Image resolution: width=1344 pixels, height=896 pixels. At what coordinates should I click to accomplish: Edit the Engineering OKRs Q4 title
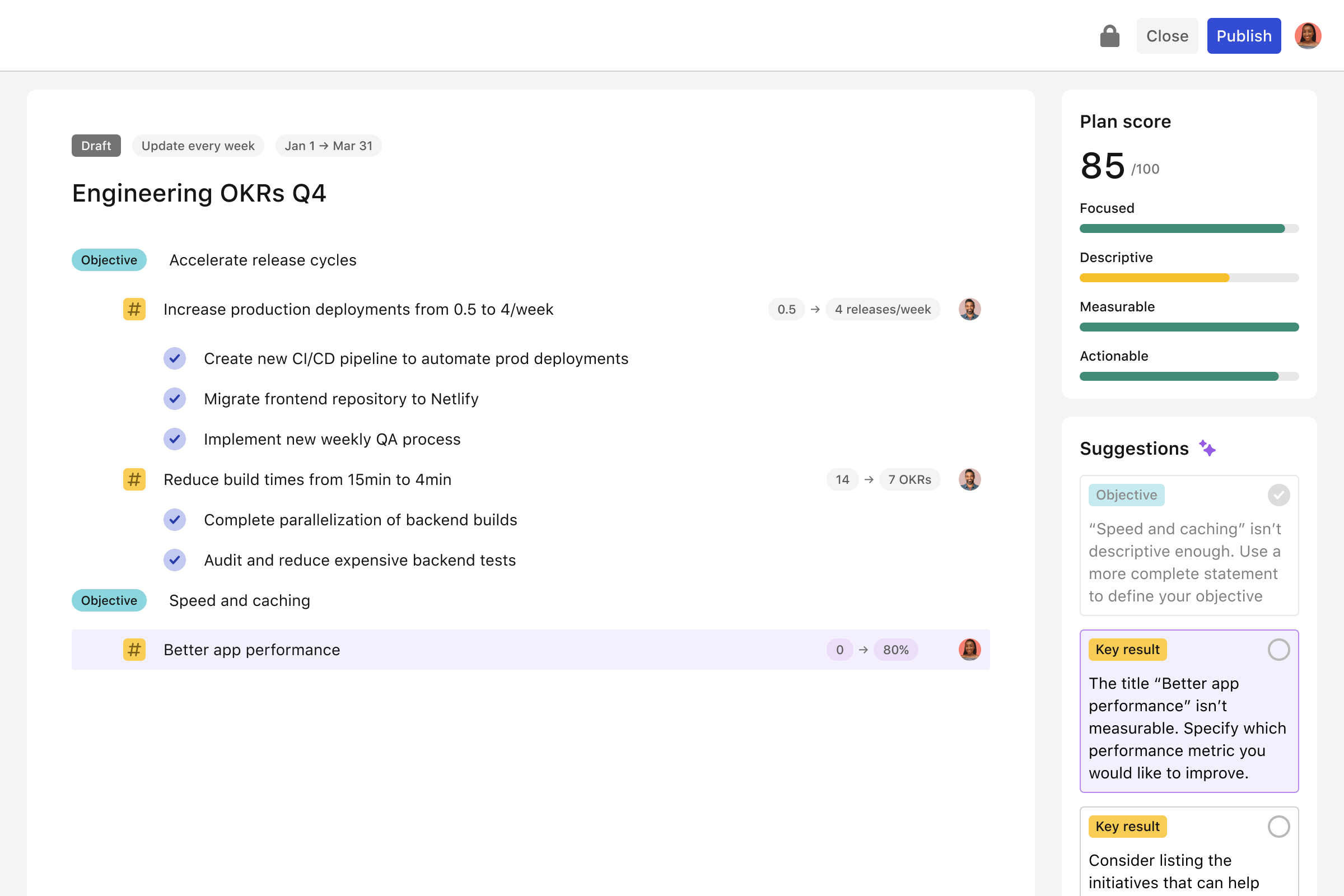(x=199, y=193)
